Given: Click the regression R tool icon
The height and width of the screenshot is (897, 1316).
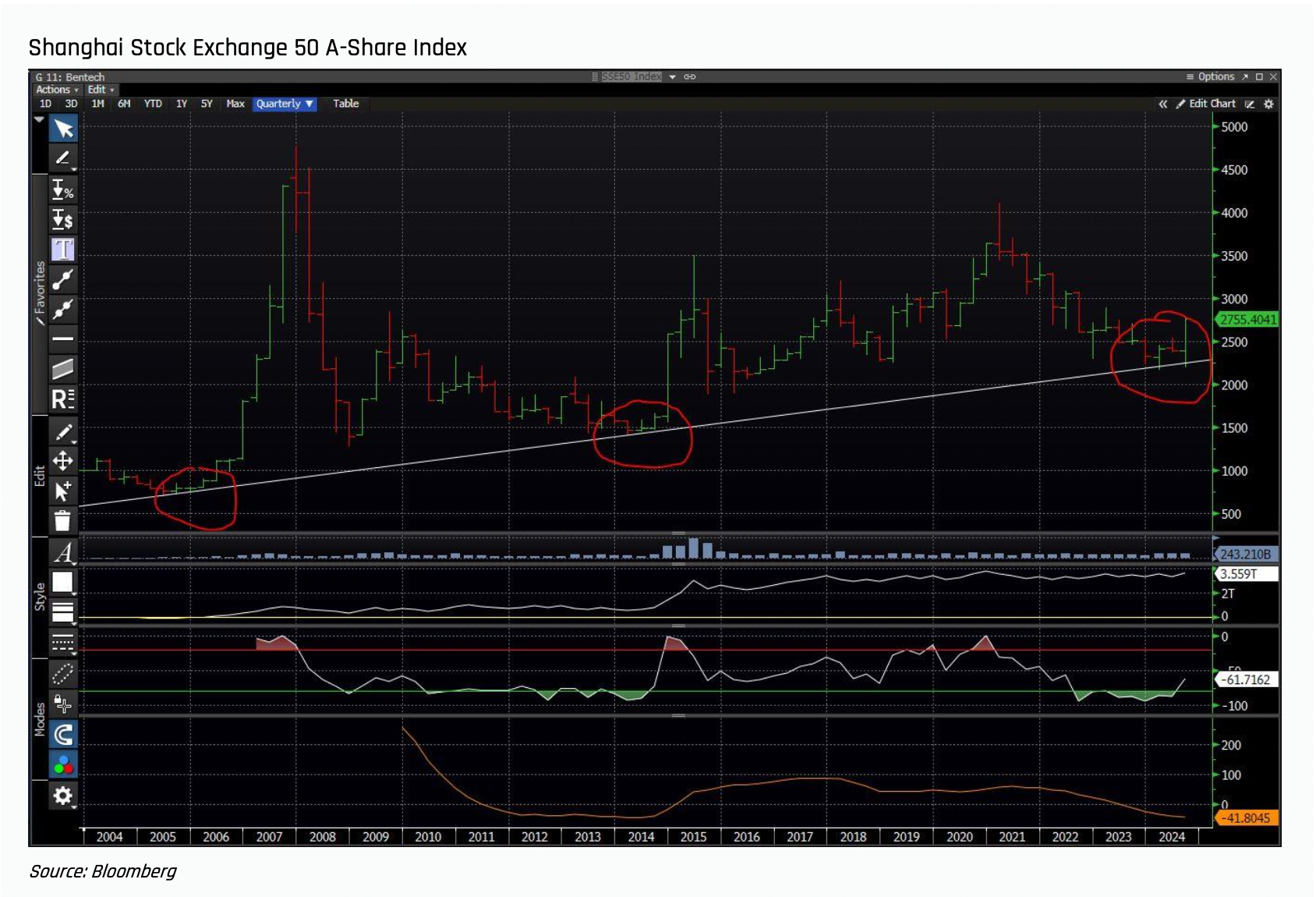Looking at the screenshot, I should [62, 399].
